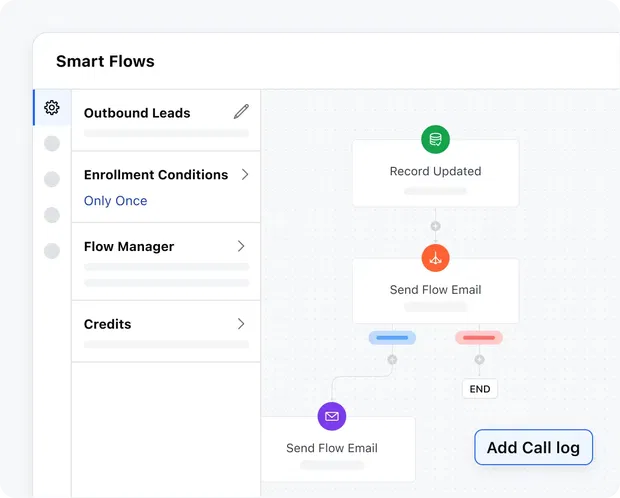Click the Only Once link
The height and width of the screenshot is (498, 620).
[115, 201]
